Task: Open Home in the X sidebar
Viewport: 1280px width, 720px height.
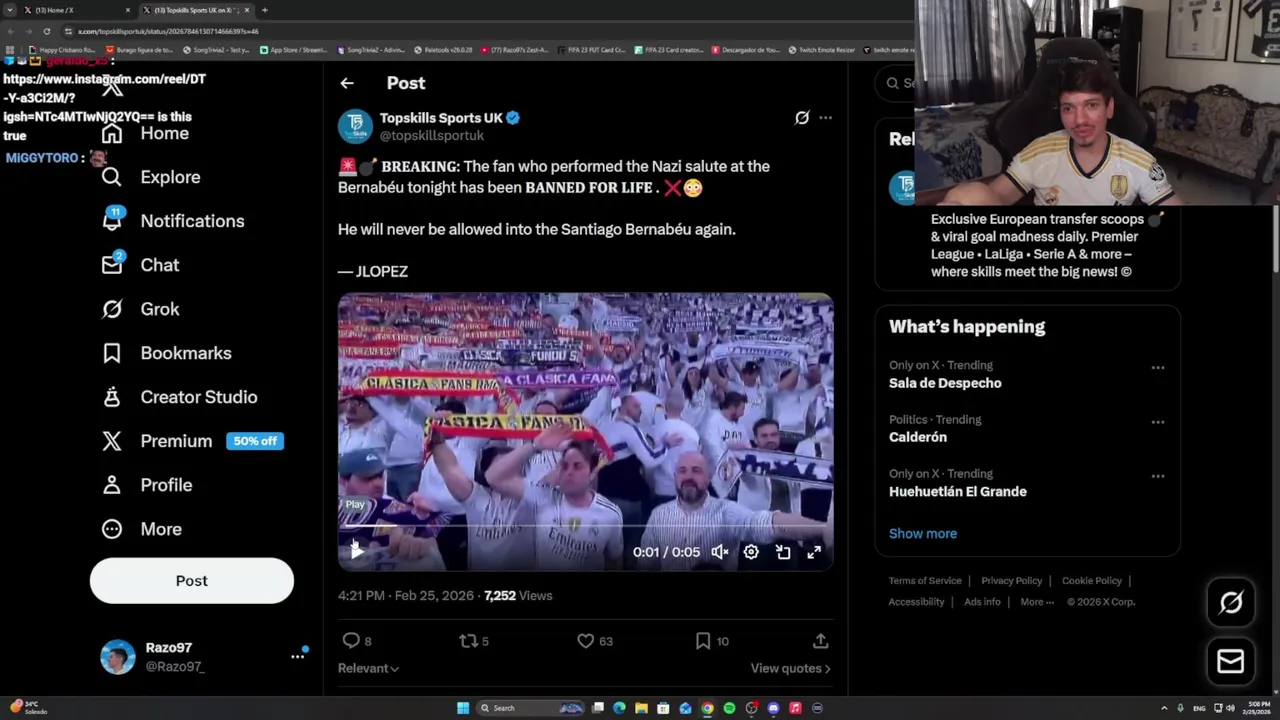Action: click(145, 133)
